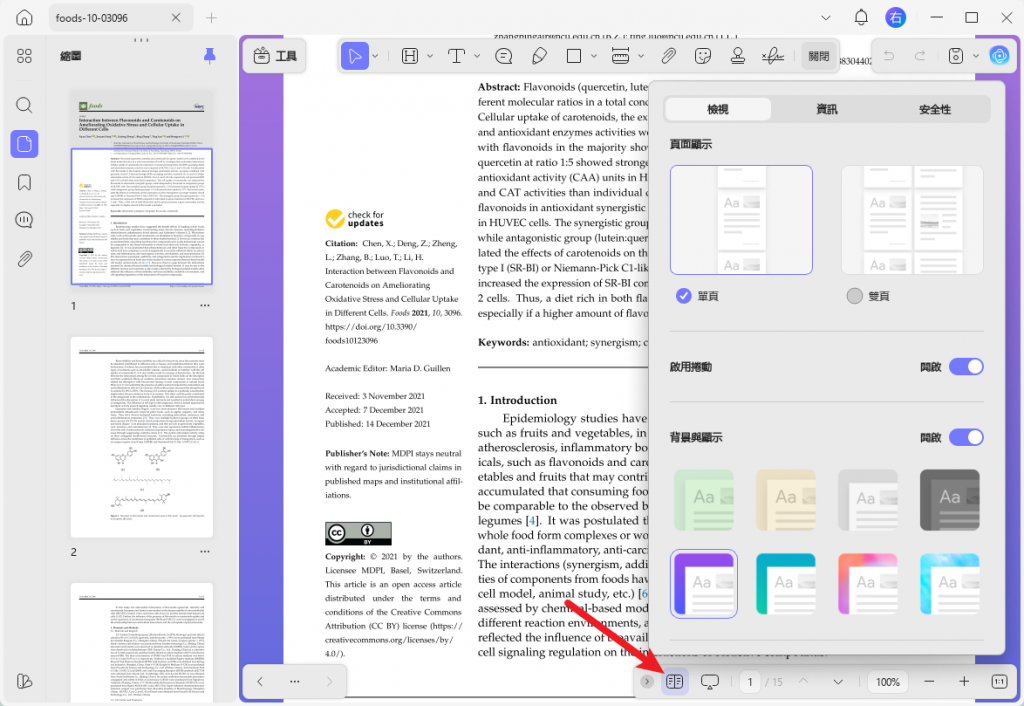Select the measurement ruler tool
The height and width of the screenshot is (706, 1024).
(620, 56)
